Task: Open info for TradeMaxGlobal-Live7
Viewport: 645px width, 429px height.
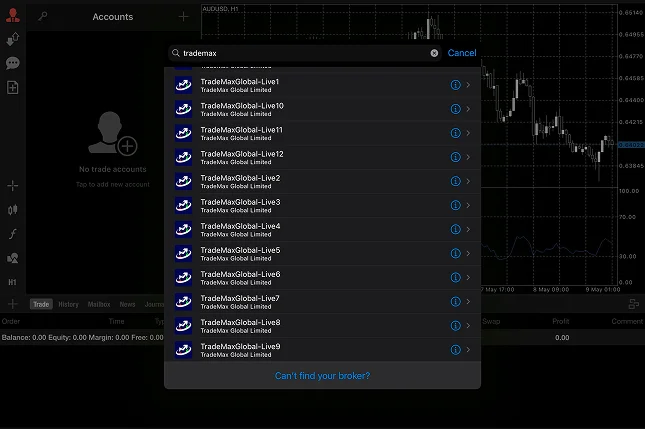Action: (455, 301)
